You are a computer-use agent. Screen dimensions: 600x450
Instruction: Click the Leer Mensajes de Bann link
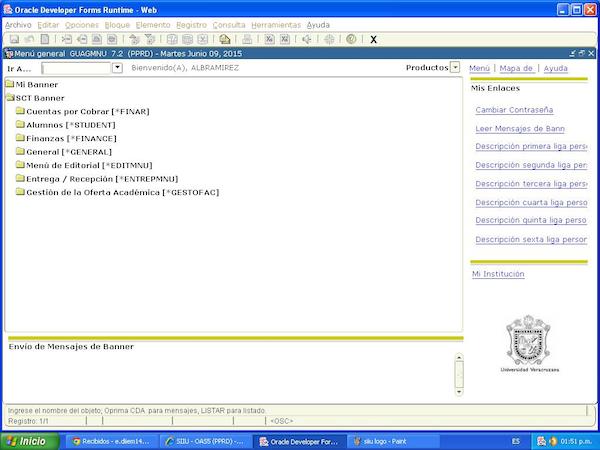[521, 128]
